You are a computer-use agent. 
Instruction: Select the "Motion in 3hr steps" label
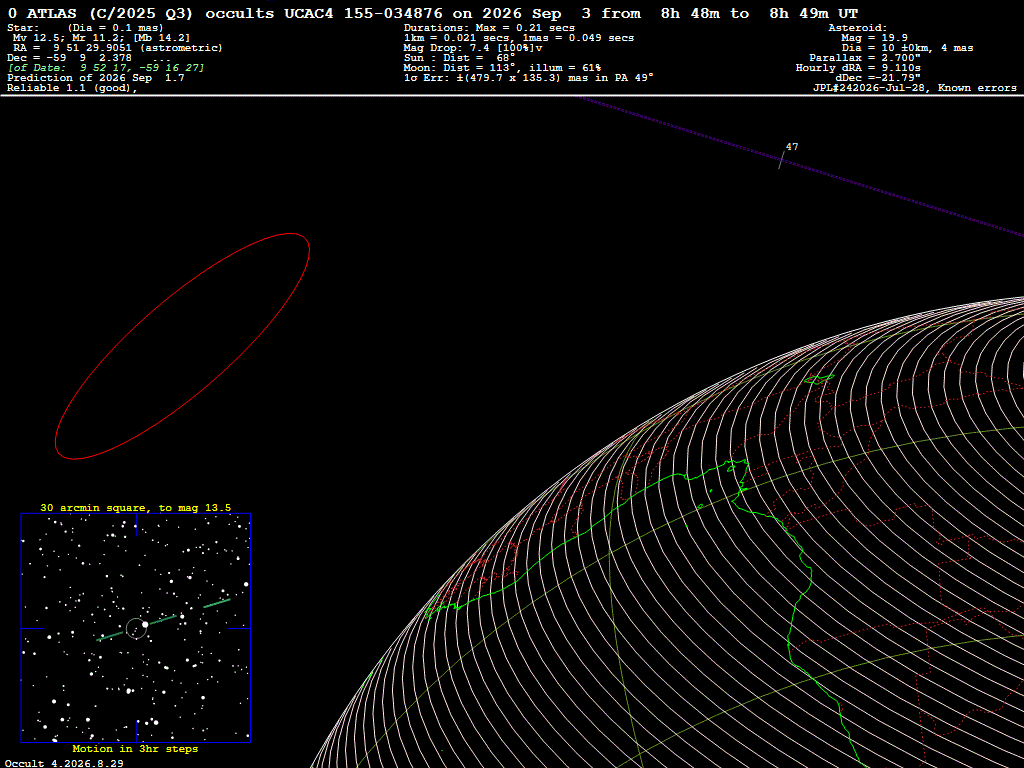tap(135, 748)
